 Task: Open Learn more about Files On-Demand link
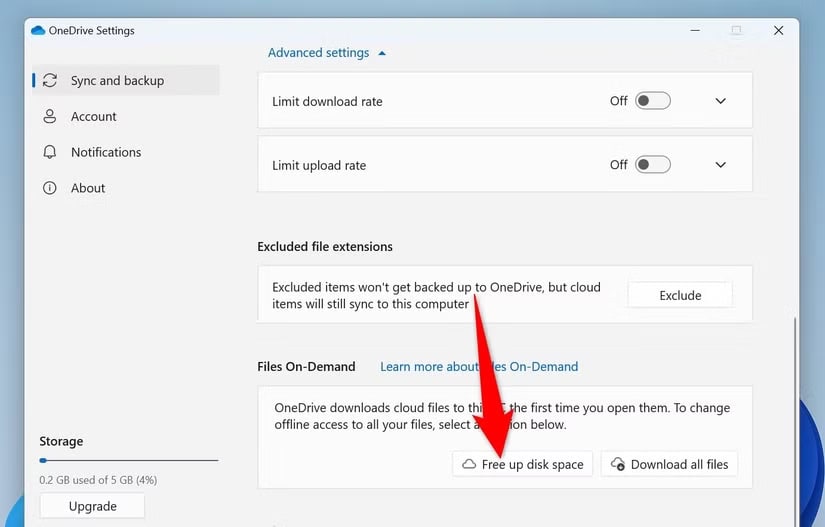tap(479, 367)
